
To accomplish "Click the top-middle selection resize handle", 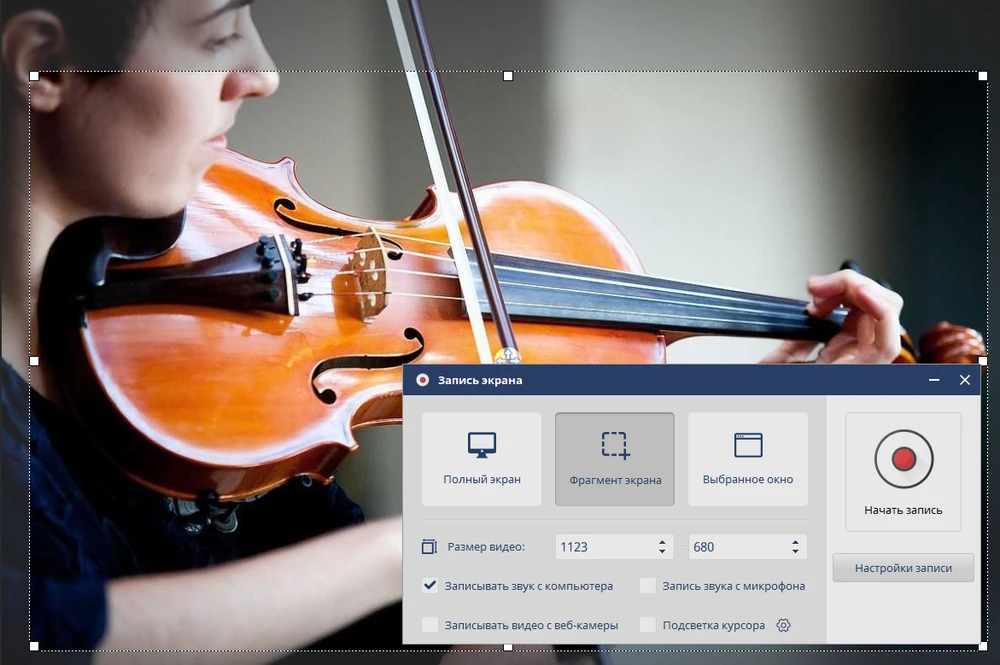I will click(x=508, y=76).
